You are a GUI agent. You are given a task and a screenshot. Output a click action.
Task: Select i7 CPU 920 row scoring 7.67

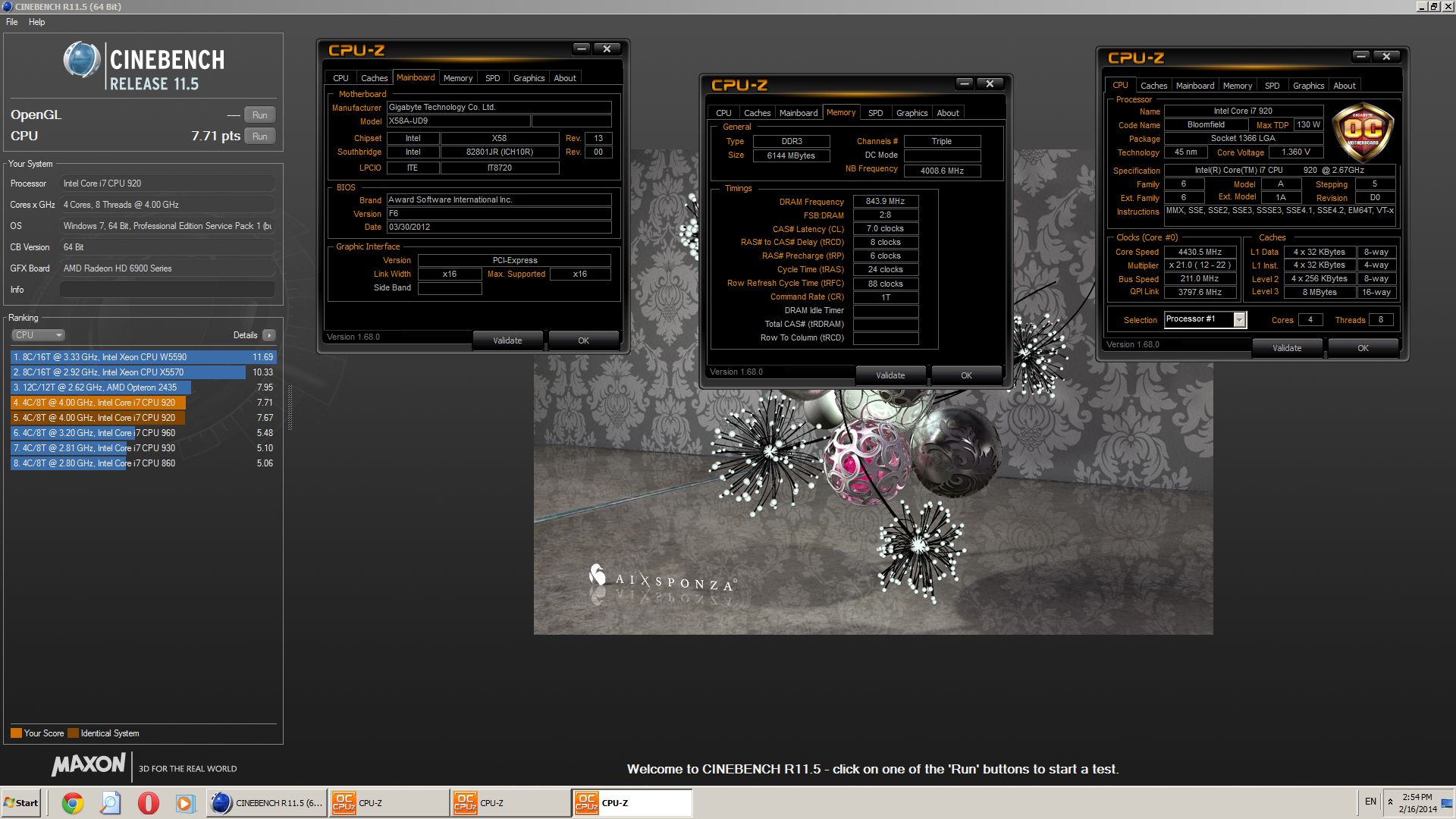(x=143, y=418)
